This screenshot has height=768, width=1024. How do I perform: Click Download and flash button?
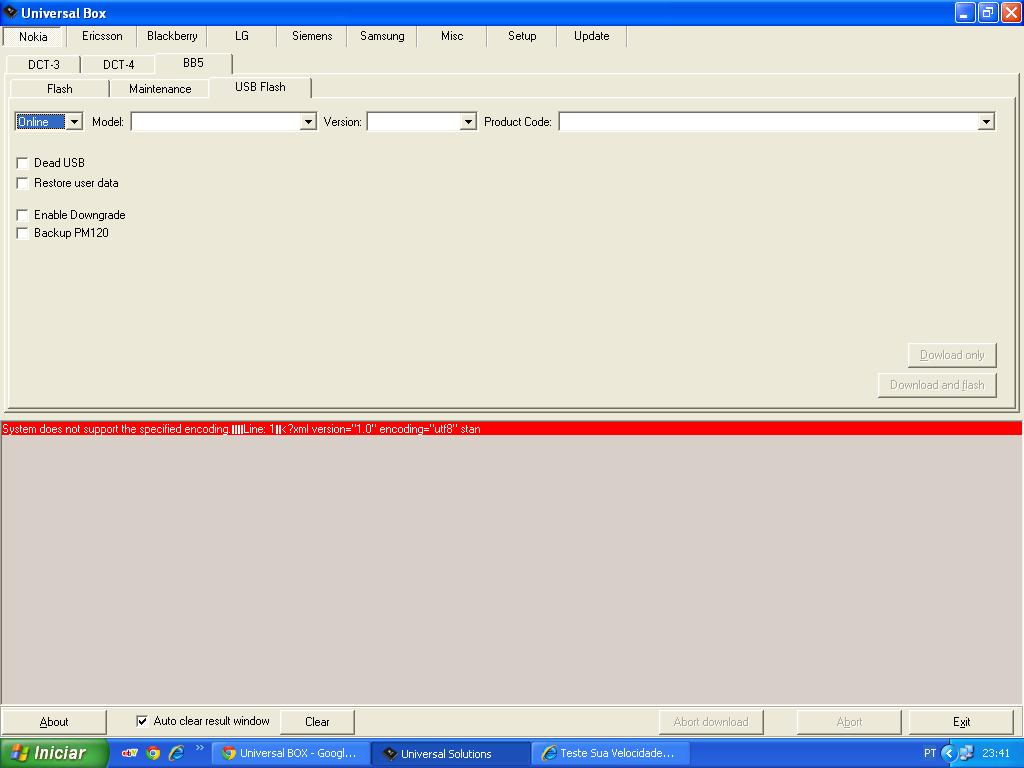point(937,385)
